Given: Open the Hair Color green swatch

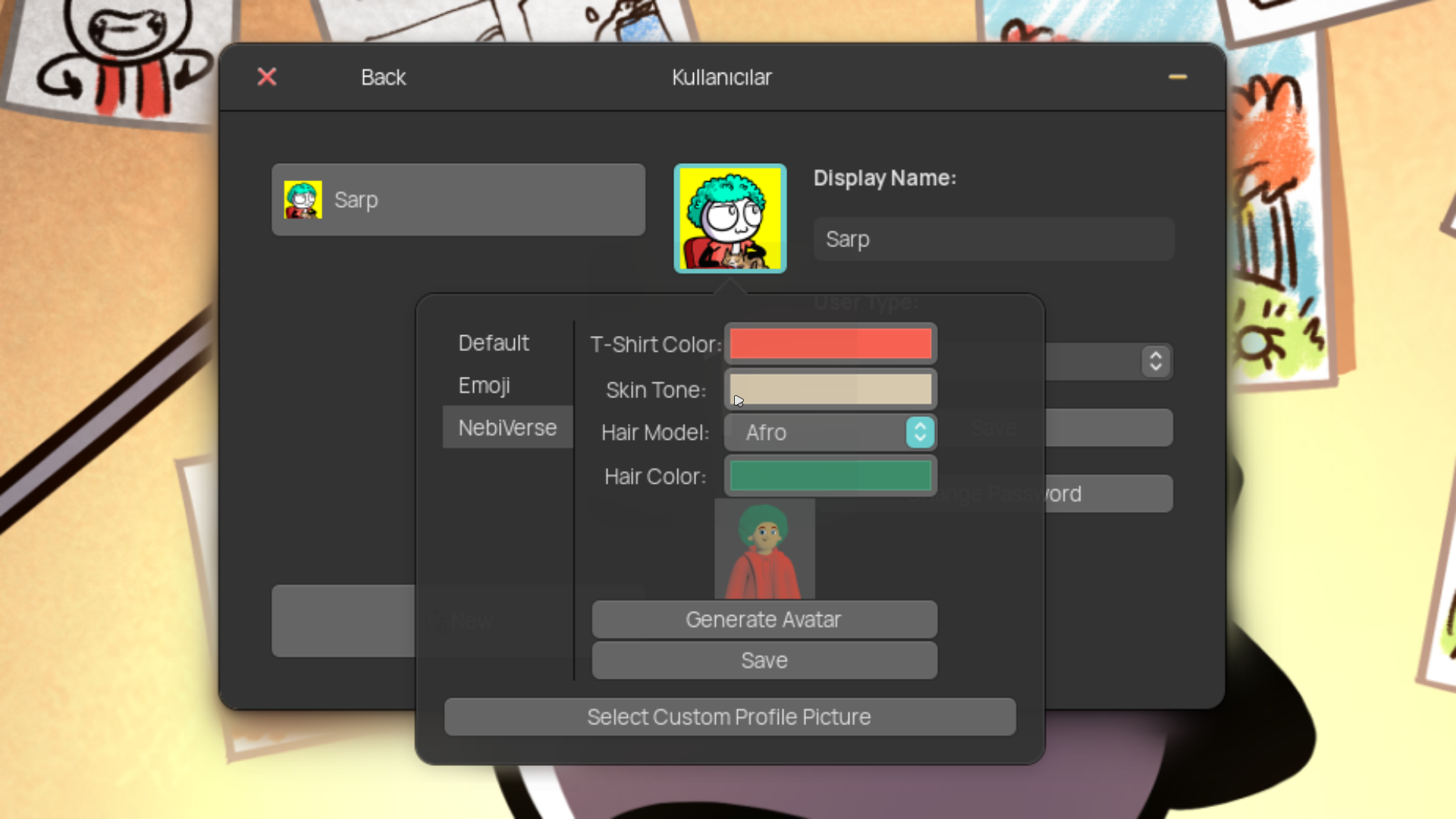Looking at the screenshot, I should [x=830, y=476].
